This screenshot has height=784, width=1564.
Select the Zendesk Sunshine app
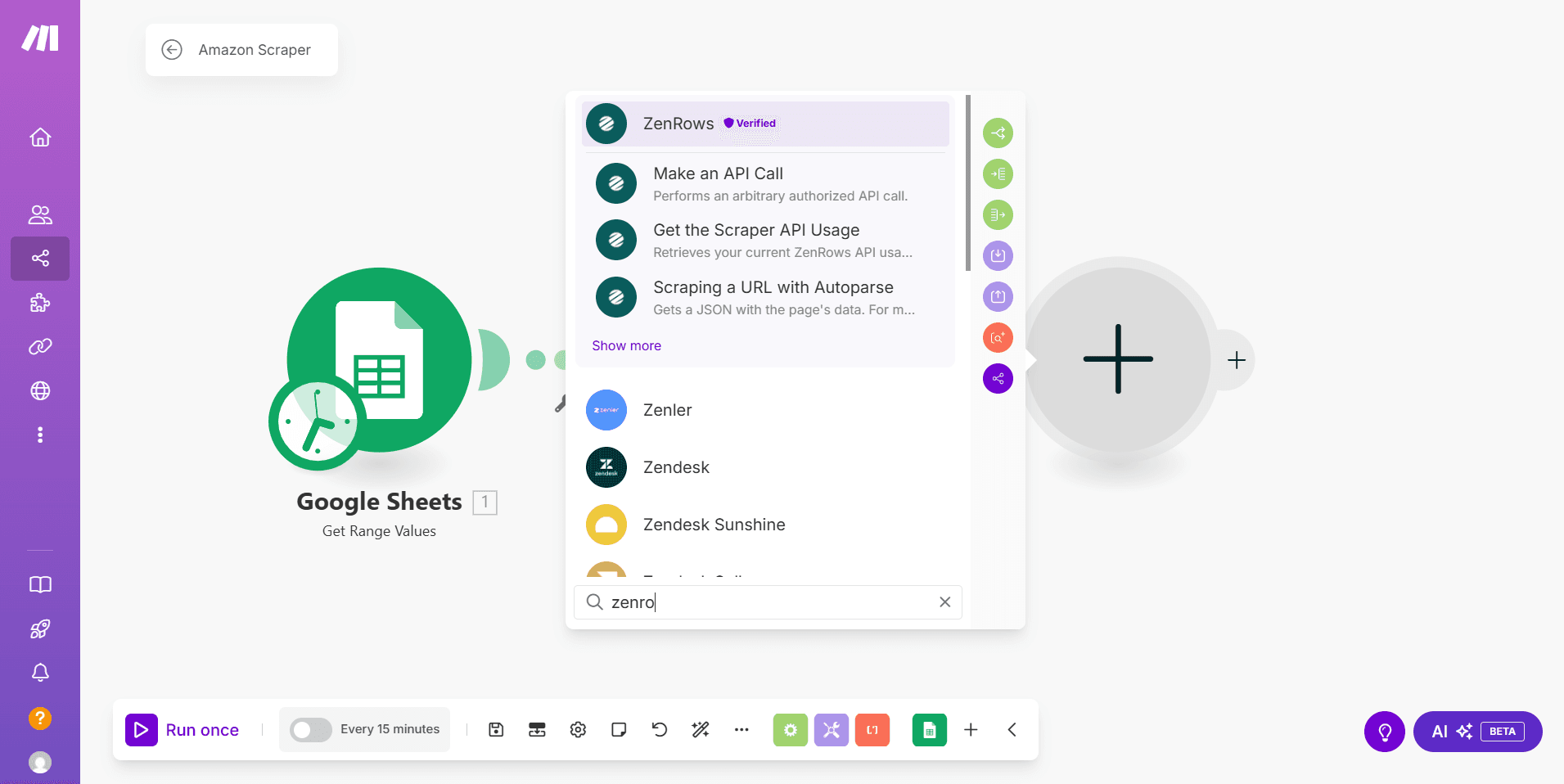[765, 525]
